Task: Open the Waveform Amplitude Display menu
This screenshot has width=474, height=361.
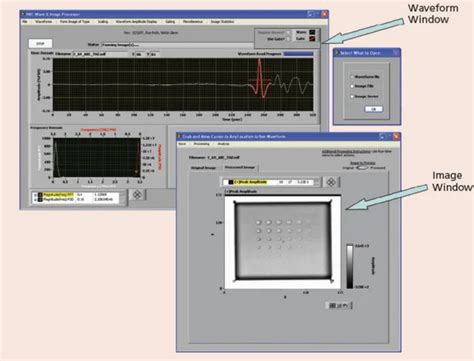Action: coord(136,22)
